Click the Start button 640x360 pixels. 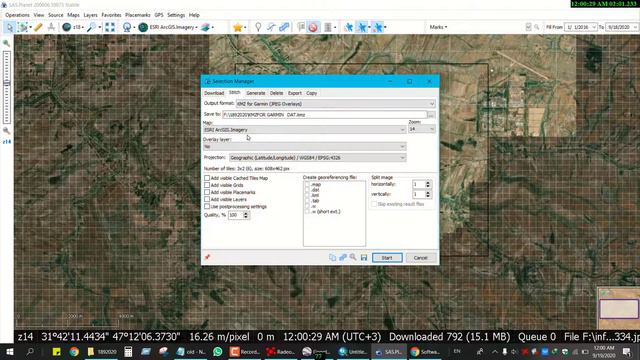coord(387,258)
